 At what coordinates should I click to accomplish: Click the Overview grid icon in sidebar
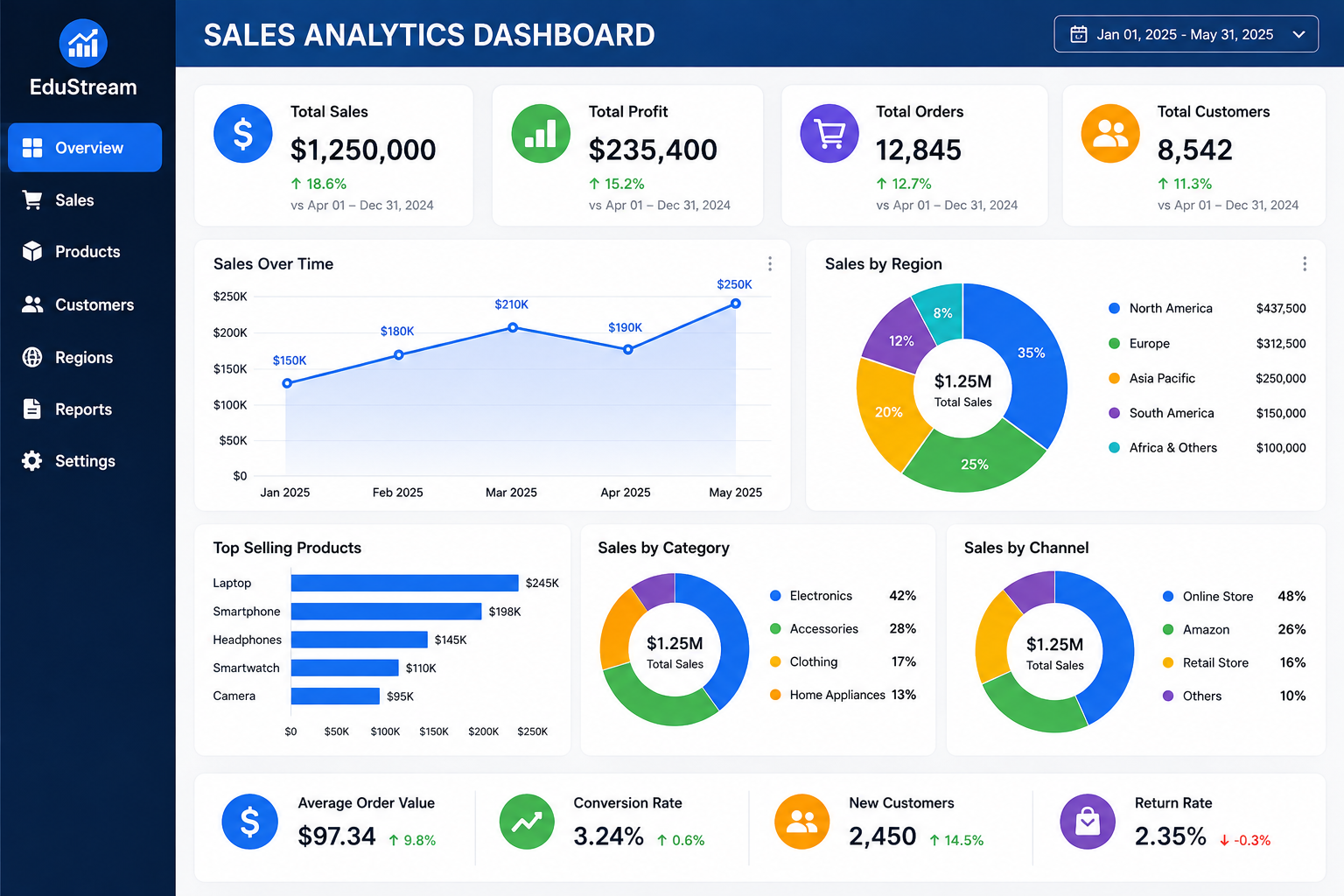coord(32,148)
